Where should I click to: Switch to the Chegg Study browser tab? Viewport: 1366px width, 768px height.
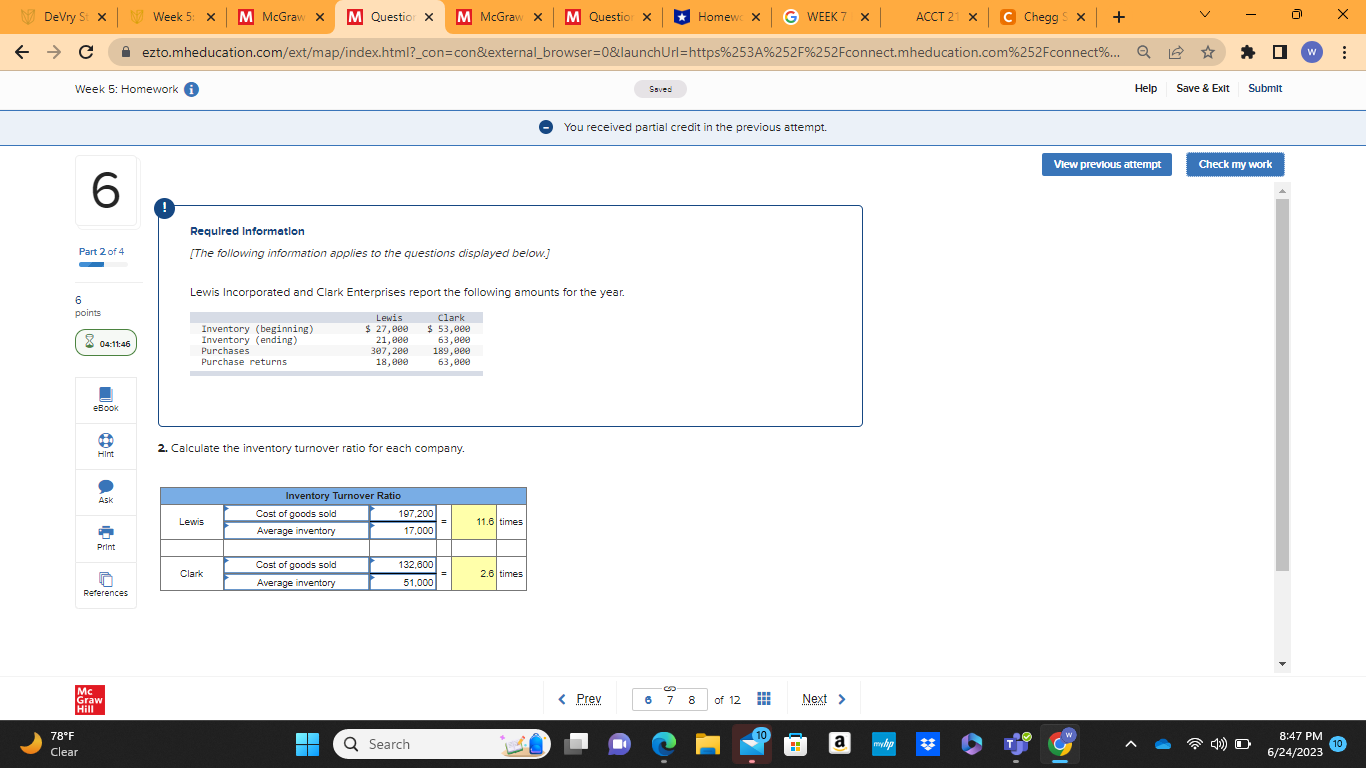(1037, 17)
